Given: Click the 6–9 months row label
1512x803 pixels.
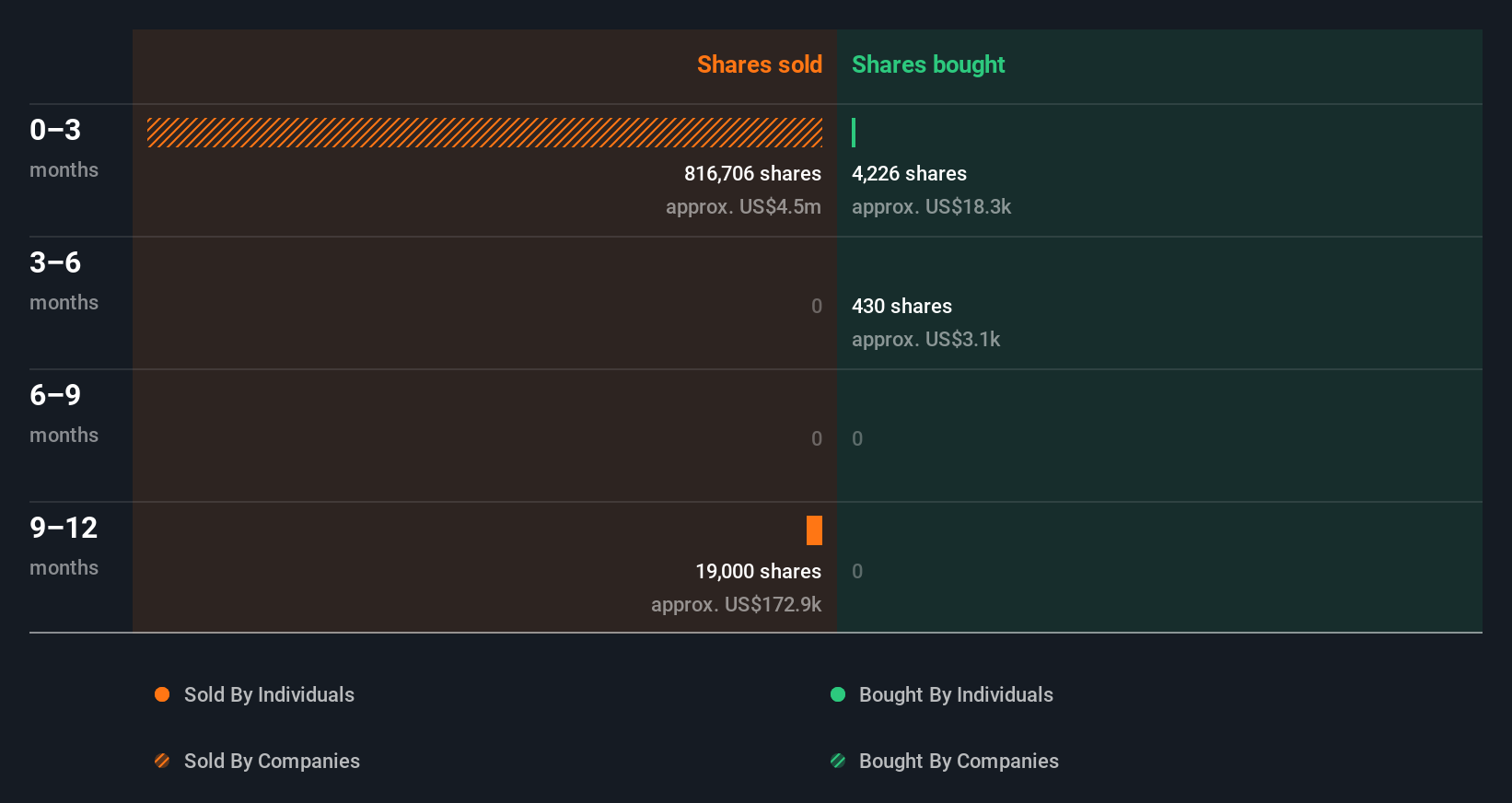Looking at the screenshot, I should point(64,413).
